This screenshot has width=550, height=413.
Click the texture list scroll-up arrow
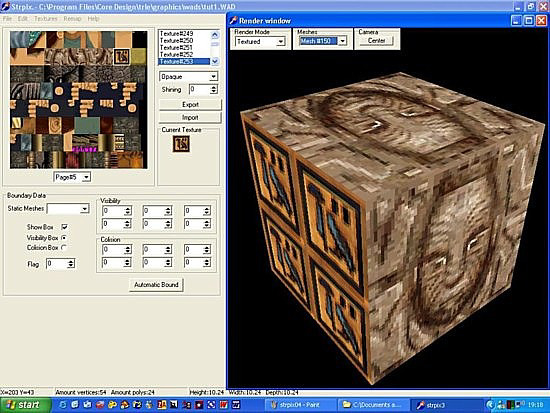[215, 34]
